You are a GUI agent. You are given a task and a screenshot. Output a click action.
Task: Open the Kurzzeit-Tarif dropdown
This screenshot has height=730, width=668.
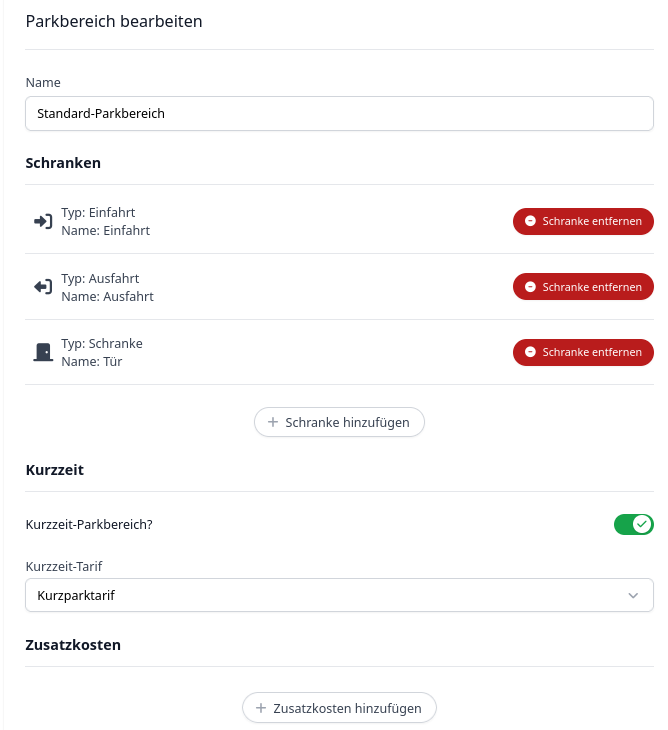339,595
